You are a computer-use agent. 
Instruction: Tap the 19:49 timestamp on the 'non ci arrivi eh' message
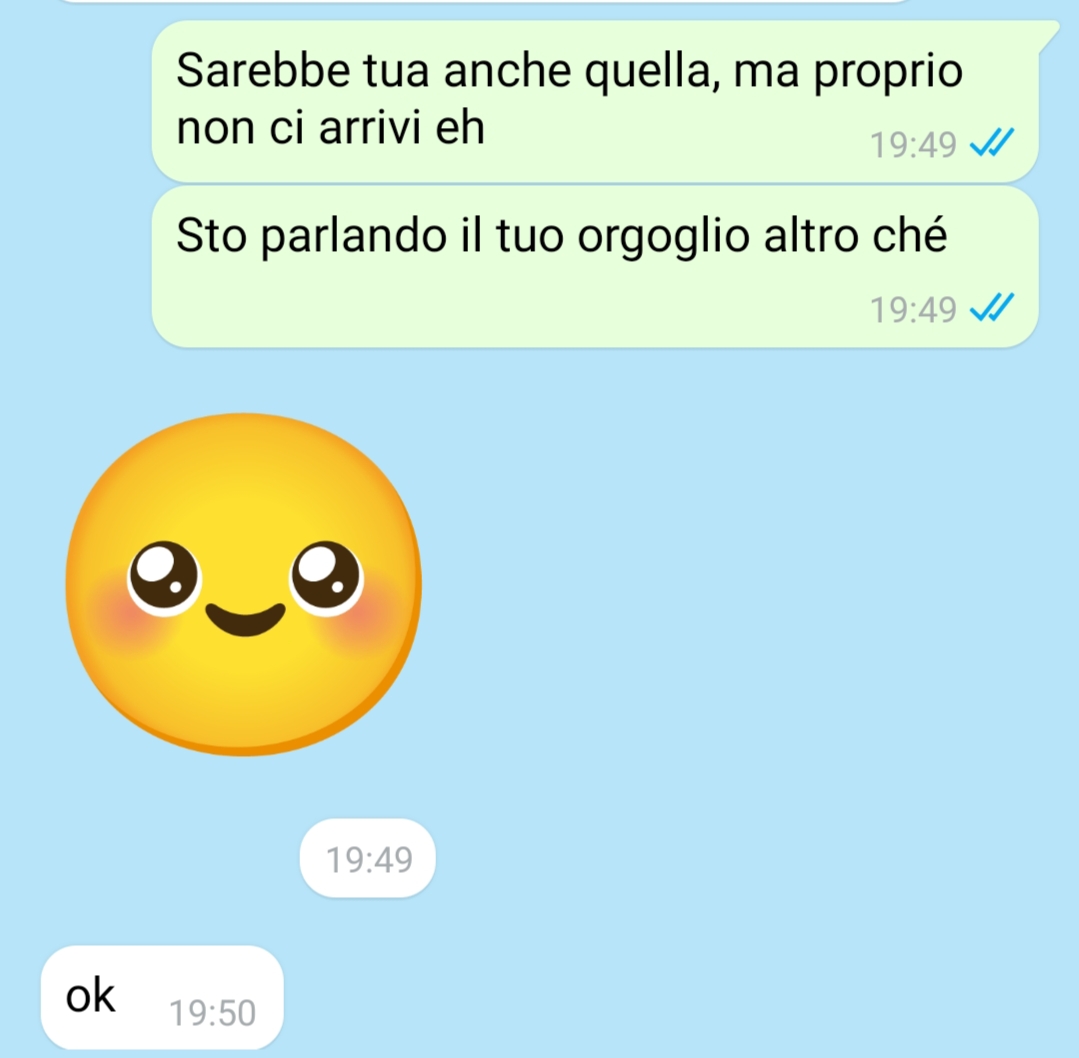913,145
